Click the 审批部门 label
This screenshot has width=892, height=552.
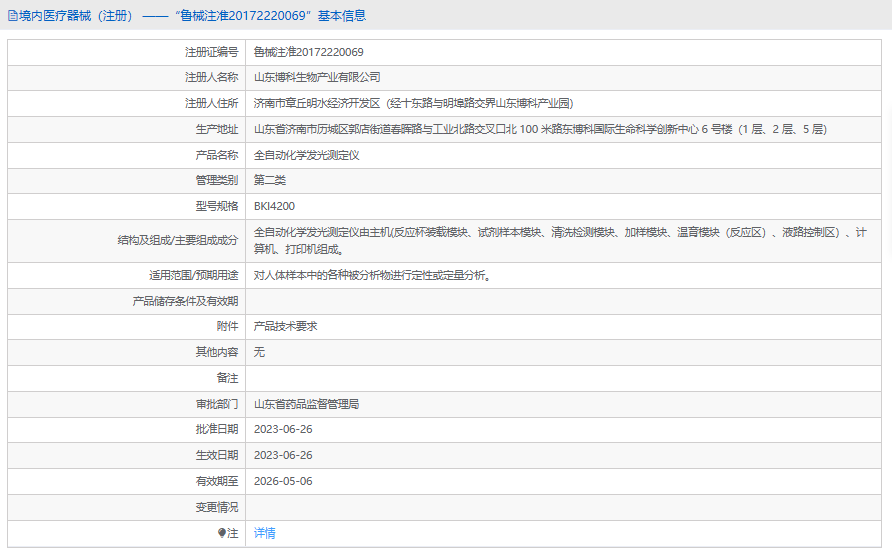click(x=217, y=405)
